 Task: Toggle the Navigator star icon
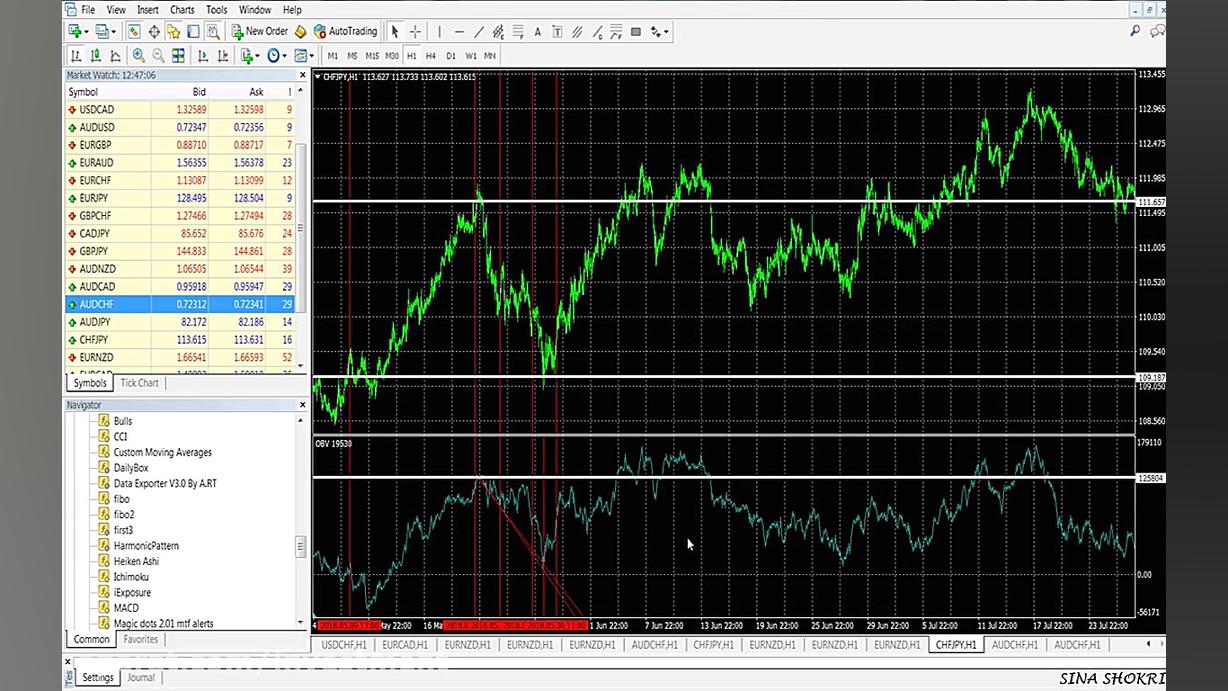[174, 32]
